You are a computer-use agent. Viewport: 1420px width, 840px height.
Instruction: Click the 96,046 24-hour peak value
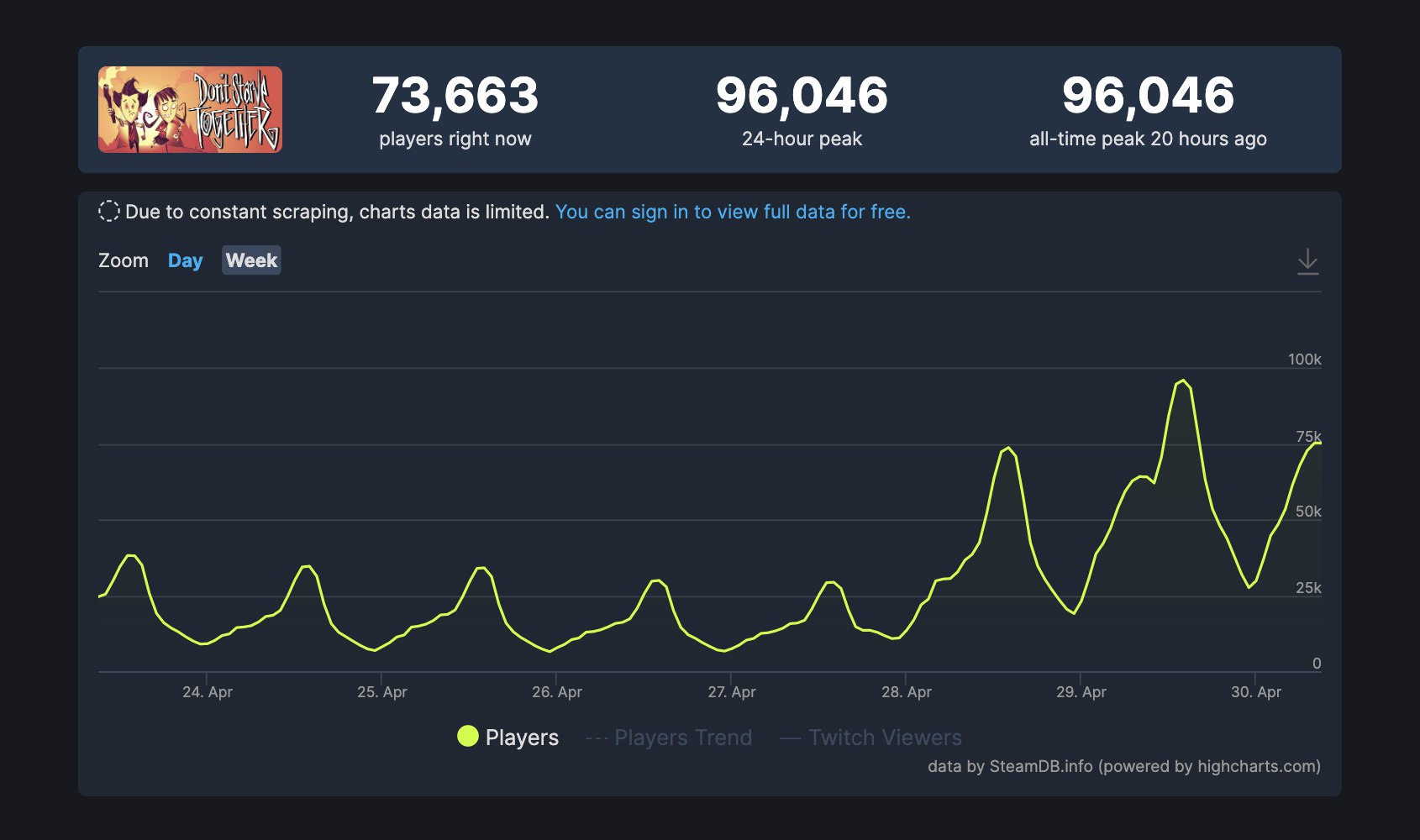(802, 95)
